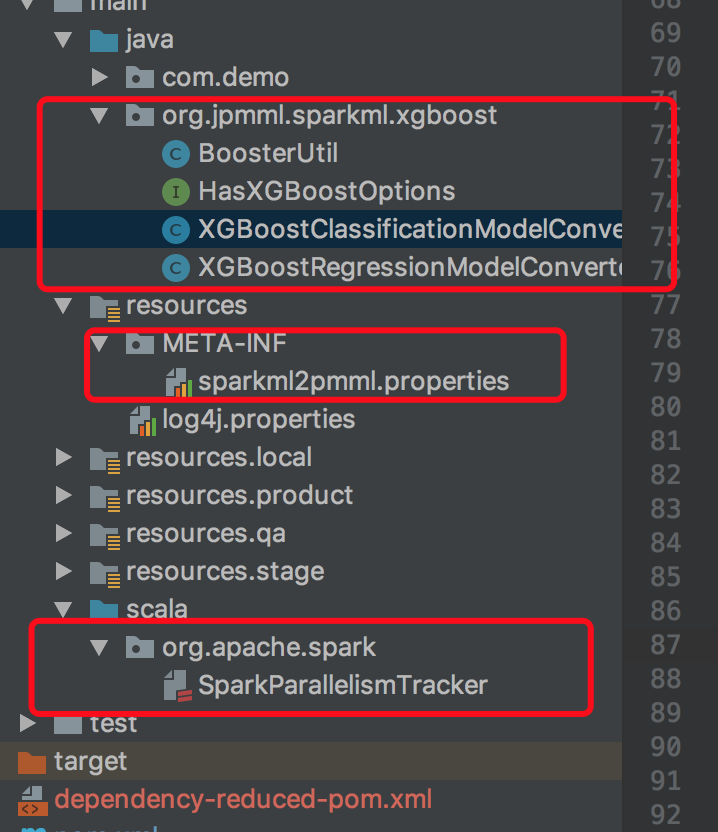
Task: Click the XML file icon beside dependency-reduced-pom.xml
Action: [32, 799]
